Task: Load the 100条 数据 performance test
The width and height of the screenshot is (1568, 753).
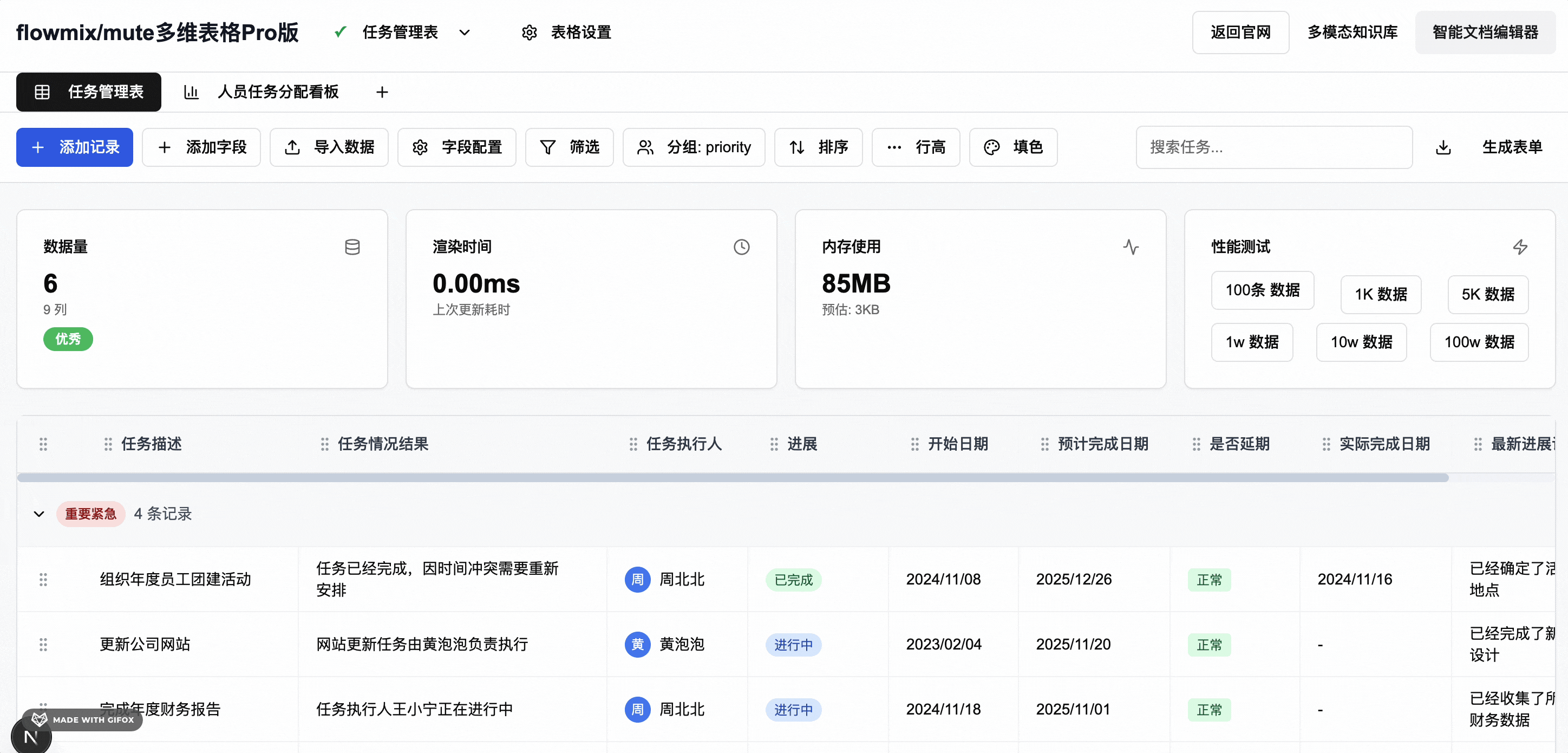Action: coord(1263,290)
